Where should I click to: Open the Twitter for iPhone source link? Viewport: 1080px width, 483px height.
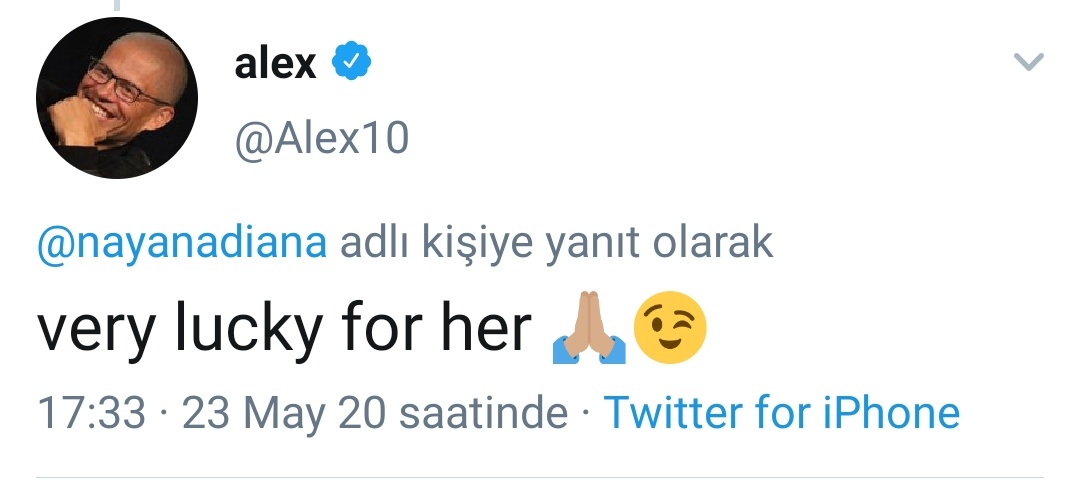[x=781, y=412]
